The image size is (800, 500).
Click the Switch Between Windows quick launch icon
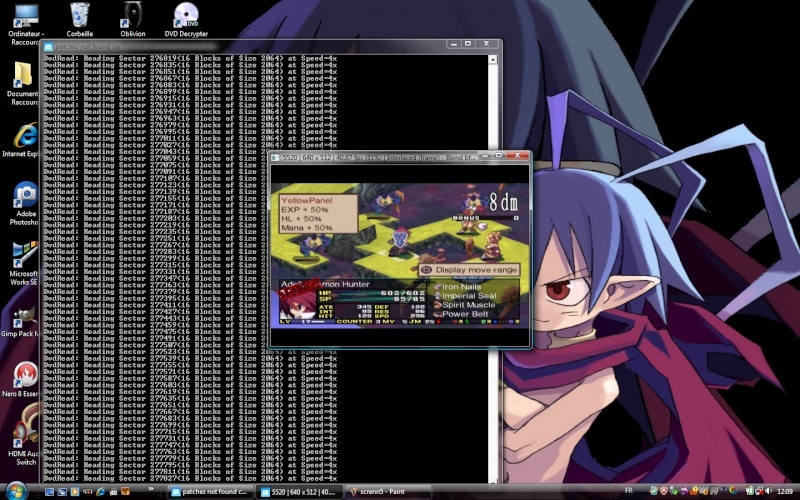pos(62,492)
